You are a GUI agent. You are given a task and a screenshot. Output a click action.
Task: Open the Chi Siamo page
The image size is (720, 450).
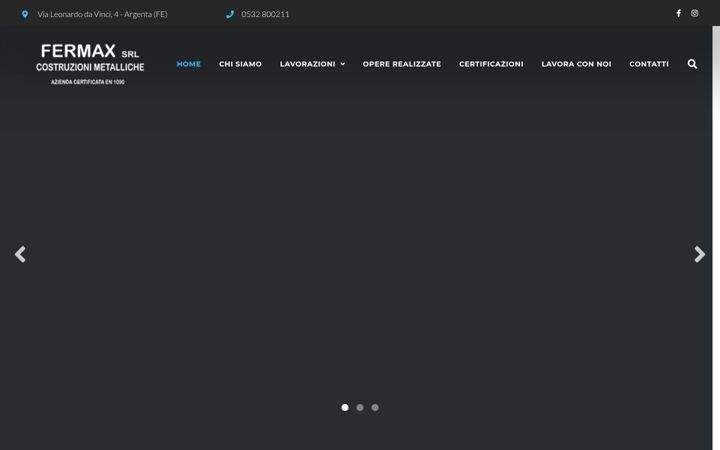(240, 64)
